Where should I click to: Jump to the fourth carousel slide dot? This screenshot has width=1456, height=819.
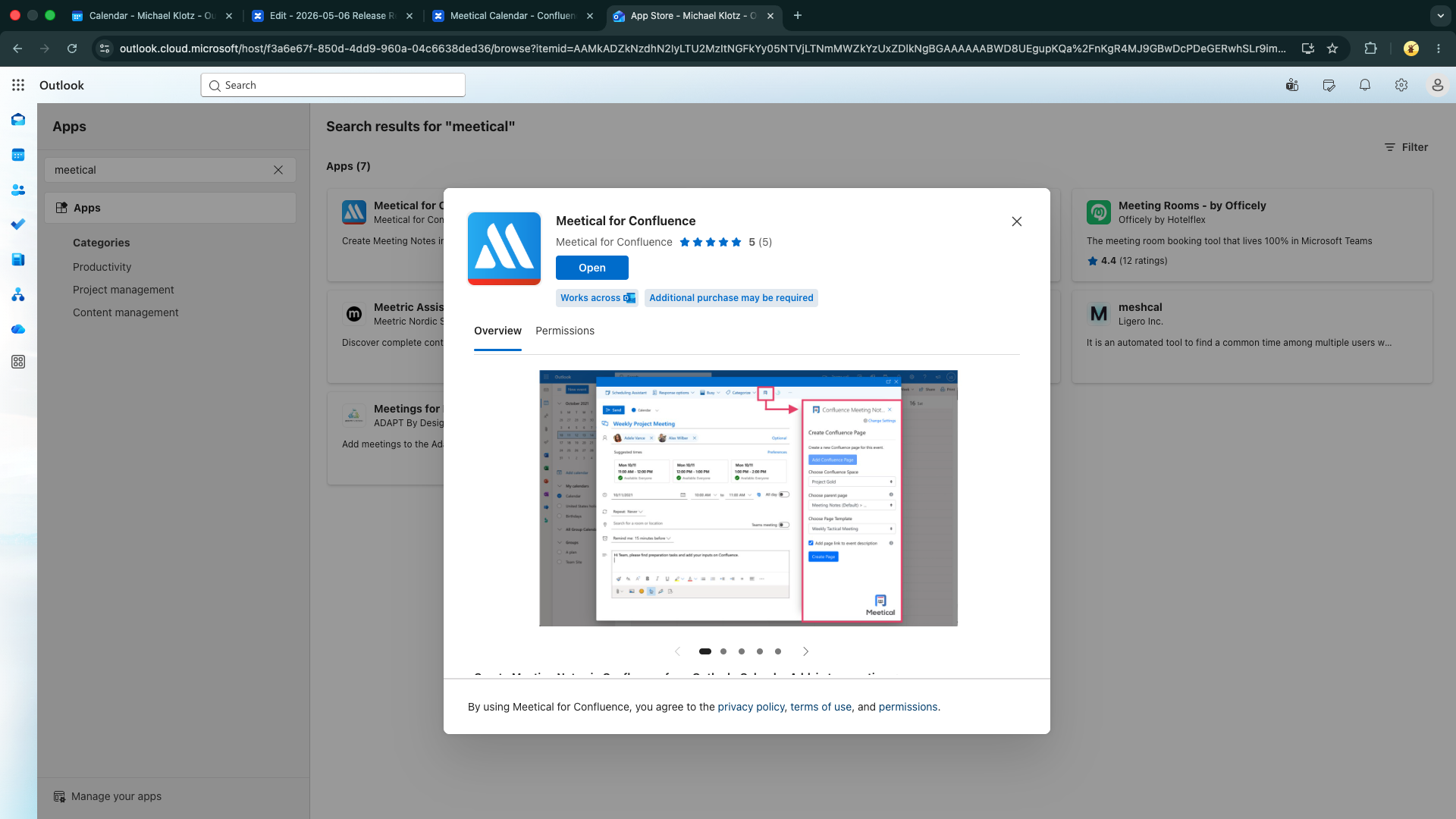(760, 651)
